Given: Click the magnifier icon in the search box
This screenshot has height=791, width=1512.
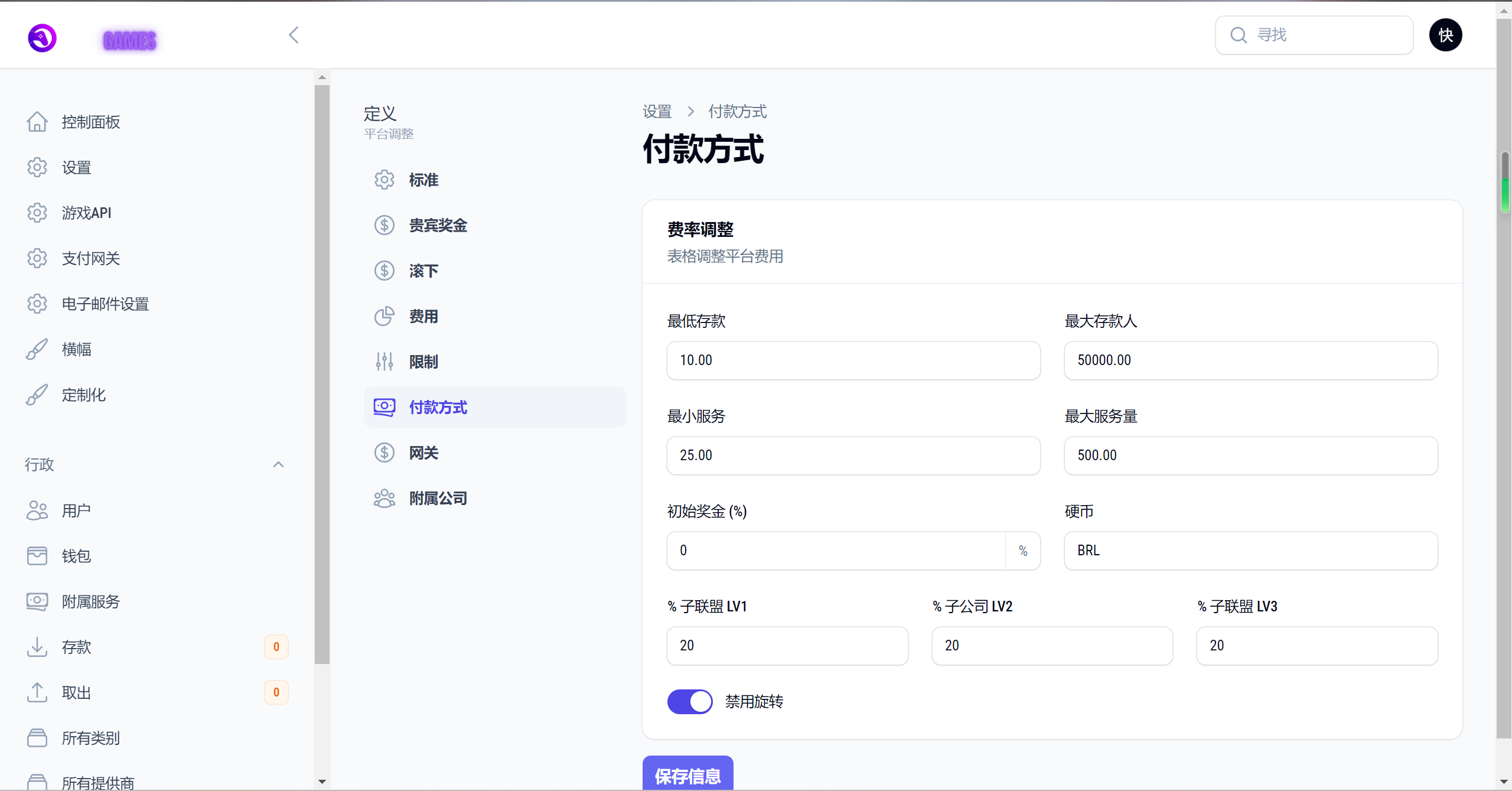Looking at the screenshot, I should [1239, 35].
